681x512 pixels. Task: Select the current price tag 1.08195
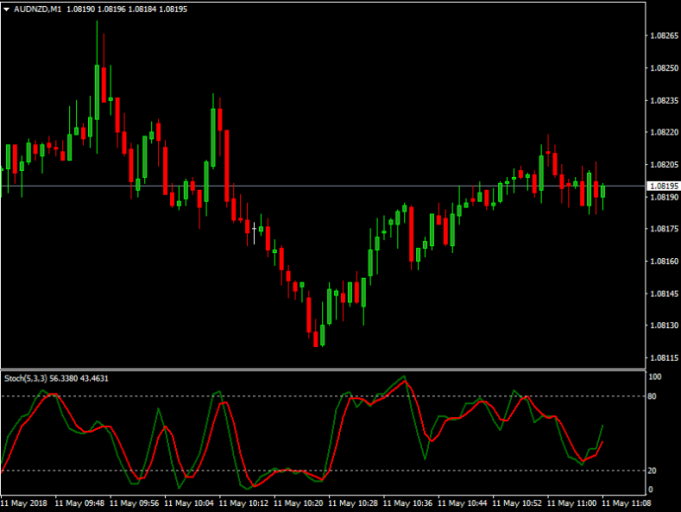click(664, 186)
